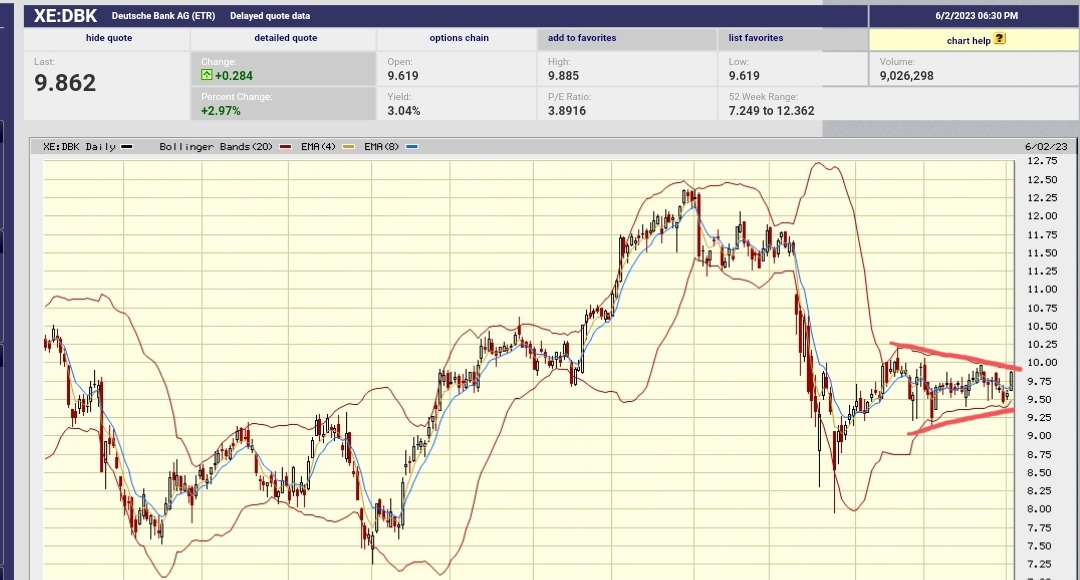Click the XE:DBK Daily legend label
This screenshot has height=580, width=1080.
coord(79,147)
